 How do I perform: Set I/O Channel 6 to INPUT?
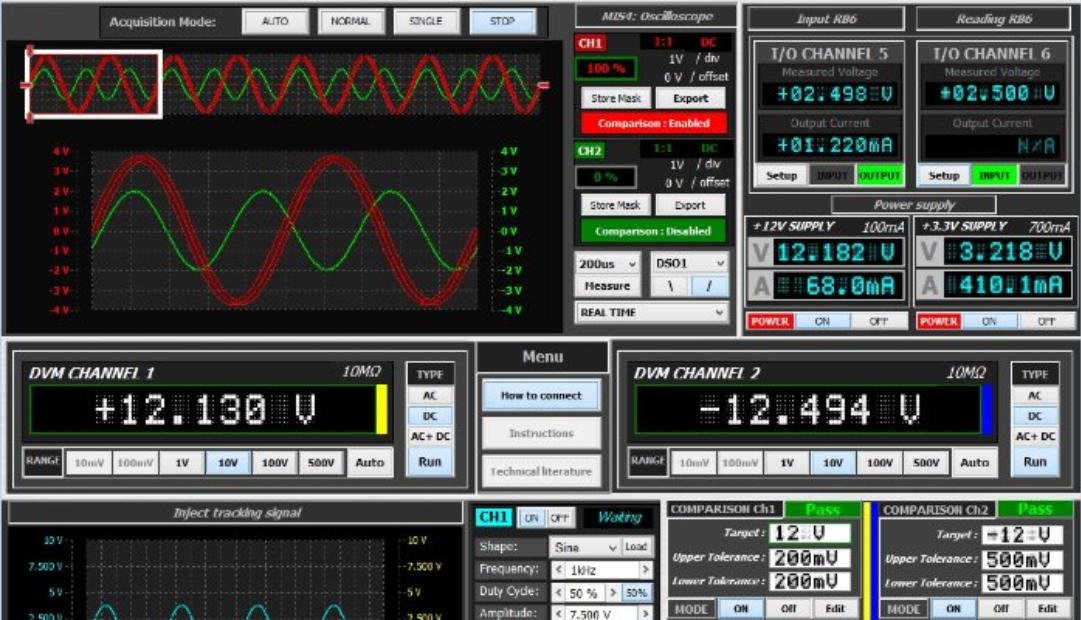point(993,176)
